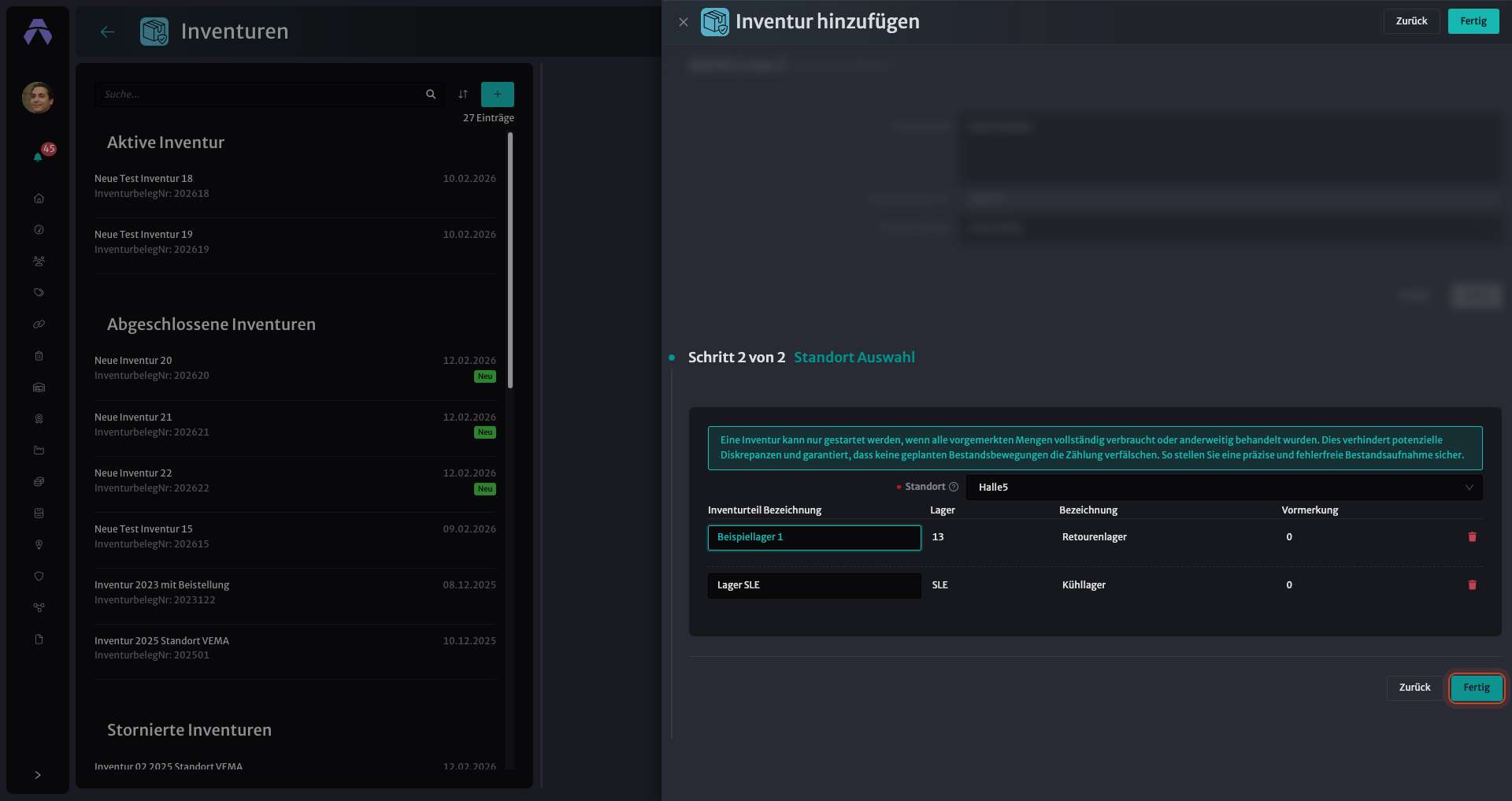Screen dimensions: 1512x801
Task: Click the Kühllager cell
Action: tap(1084, 585)
